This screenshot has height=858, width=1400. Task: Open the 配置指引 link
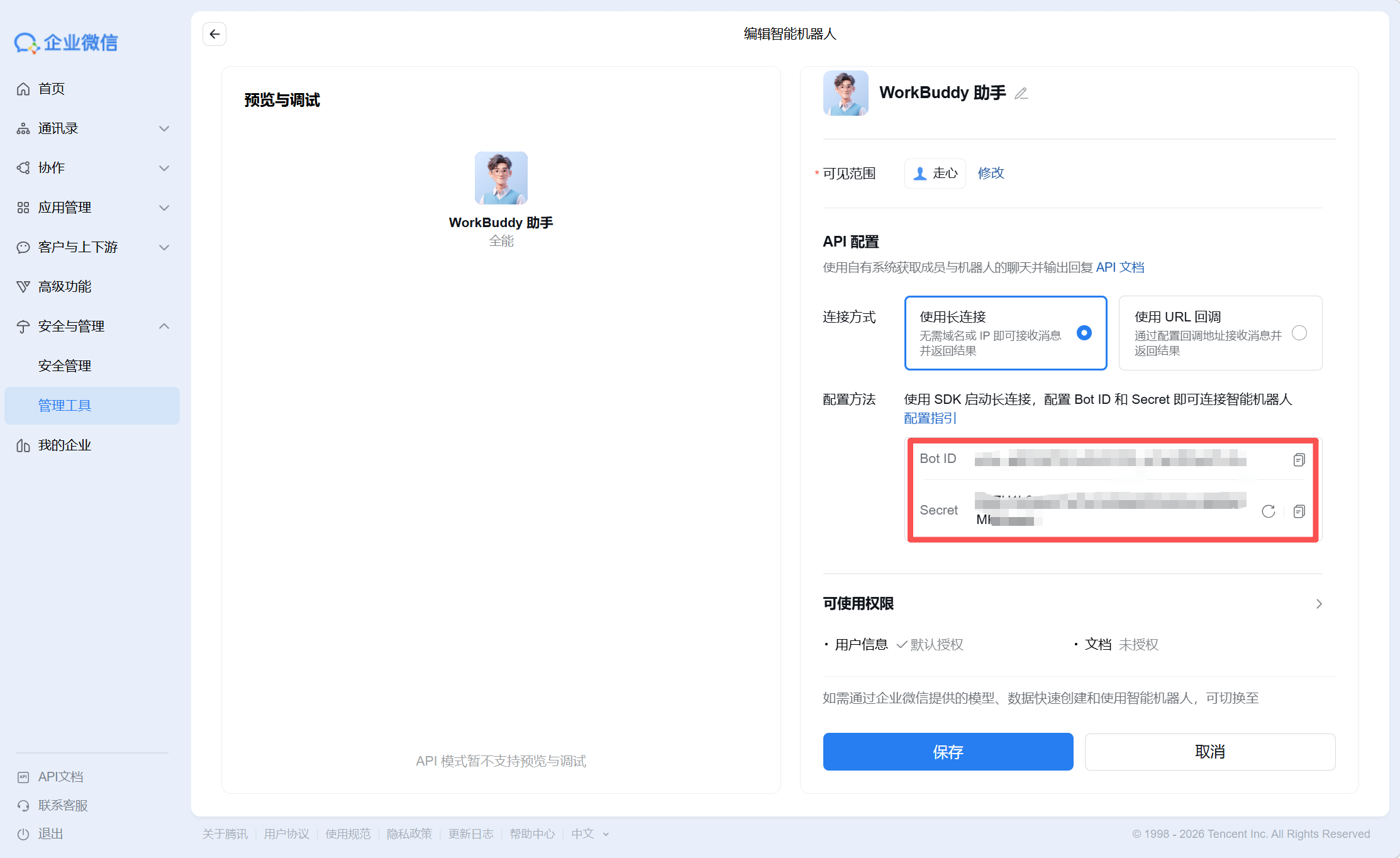pos(930,418)
